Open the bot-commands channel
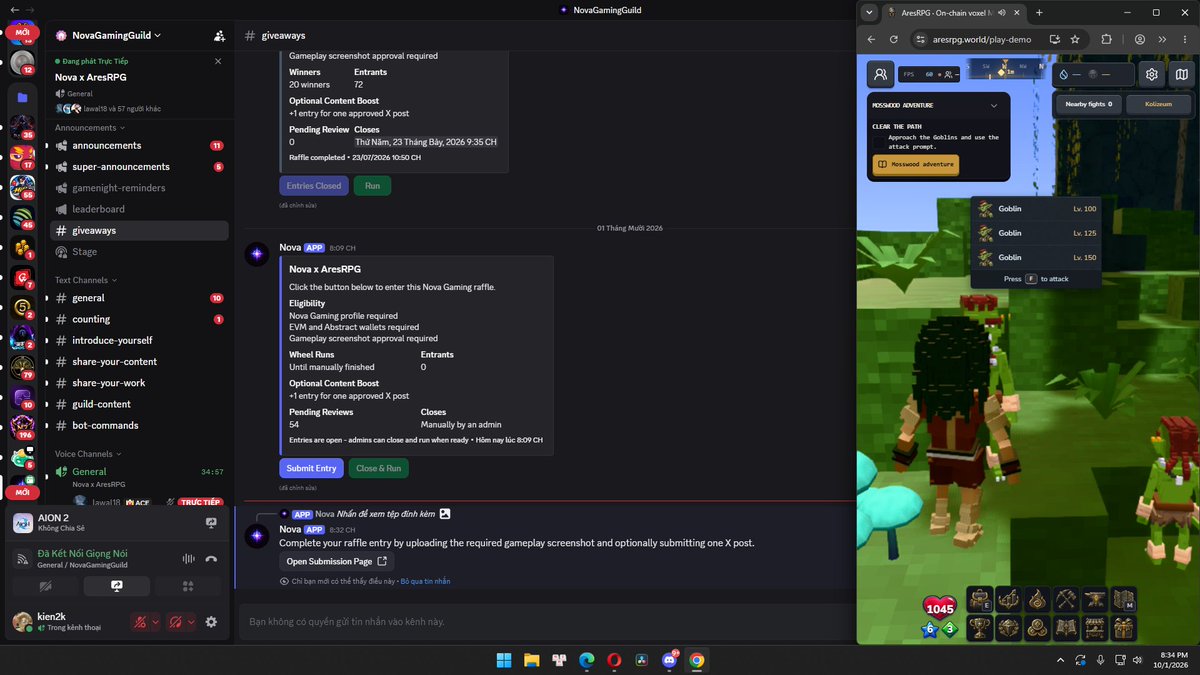 coord(141,425)
